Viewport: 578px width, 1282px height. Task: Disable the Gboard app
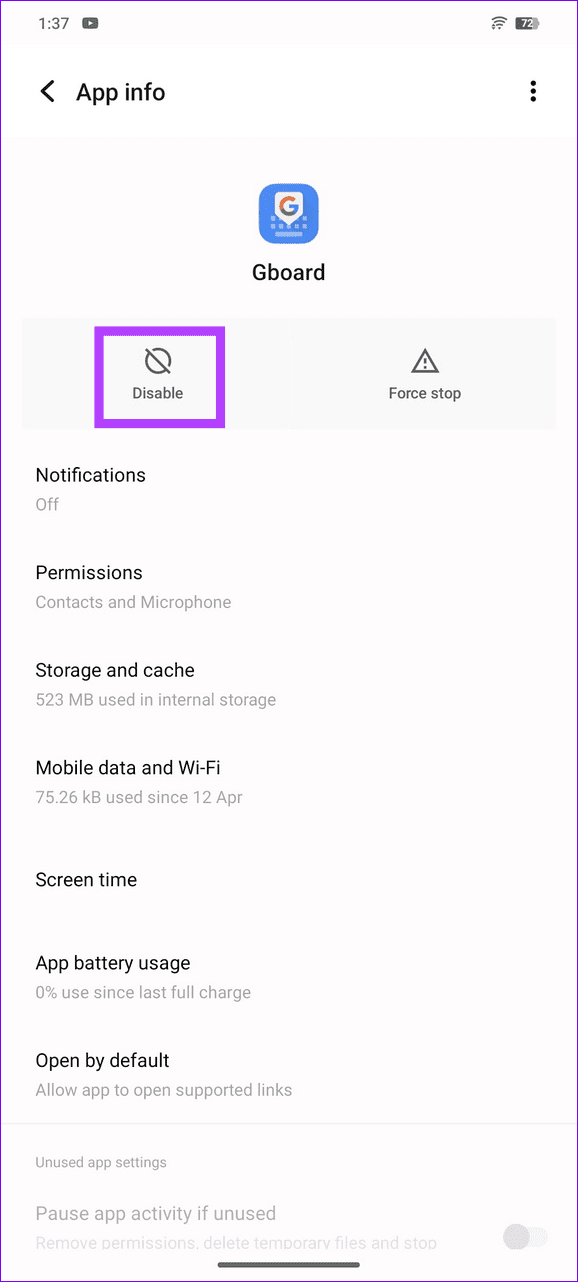pyautogui.click(x=158, y=376)
